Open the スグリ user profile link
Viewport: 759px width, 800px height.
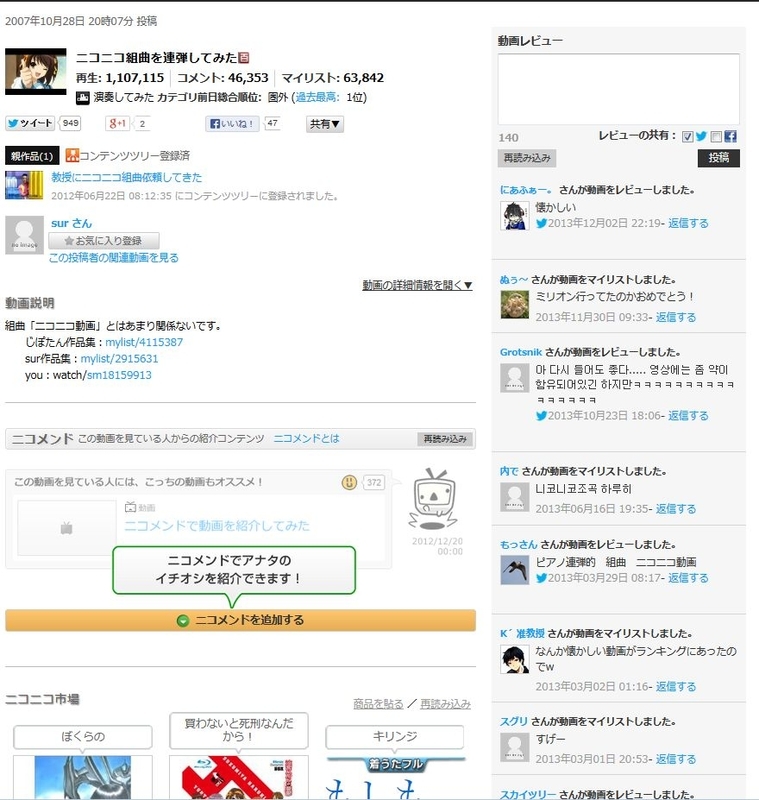(x=514, y=721)
